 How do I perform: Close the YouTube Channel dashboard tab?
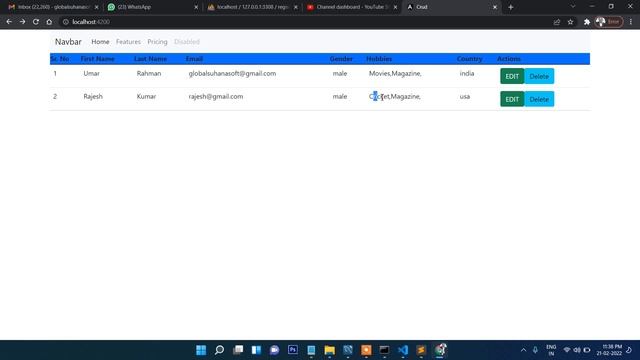[396, 7]
